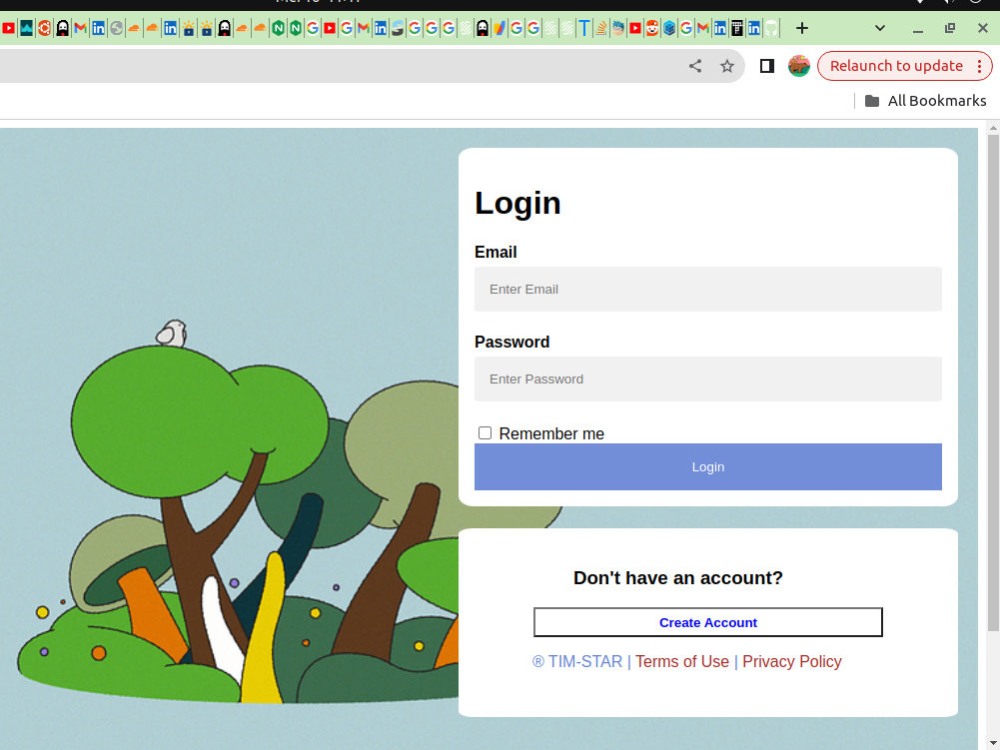Click the Enter Password field
This screenshot has height=750, width=1000.
707,379
